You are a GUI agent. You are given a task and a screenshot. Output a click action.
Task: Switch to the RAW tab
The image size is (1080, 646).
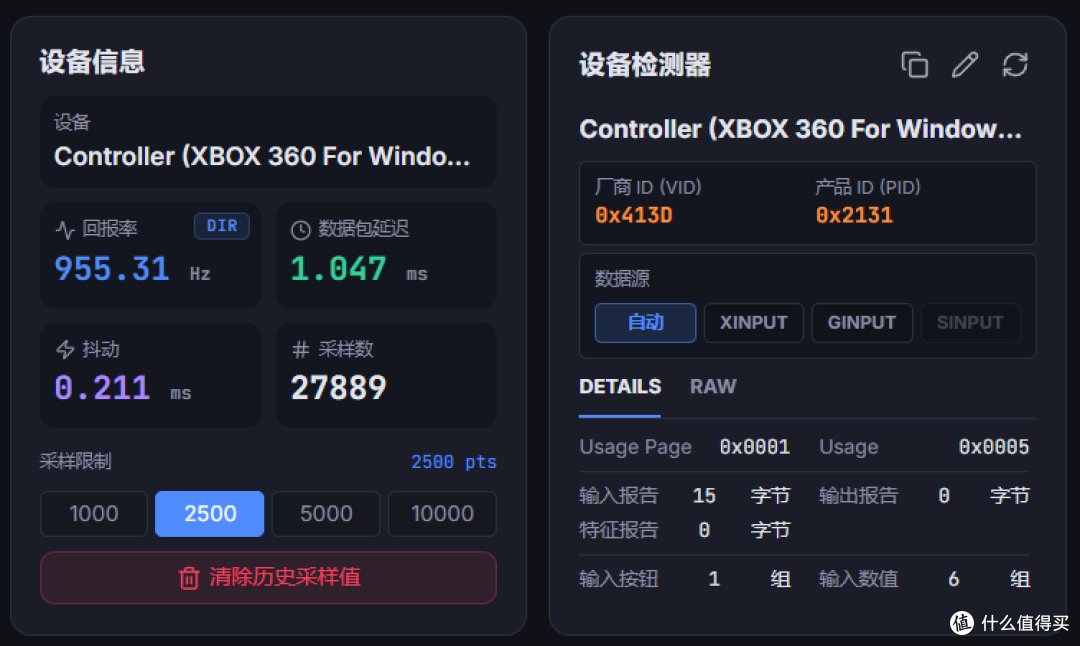click(x=714, y=387)
